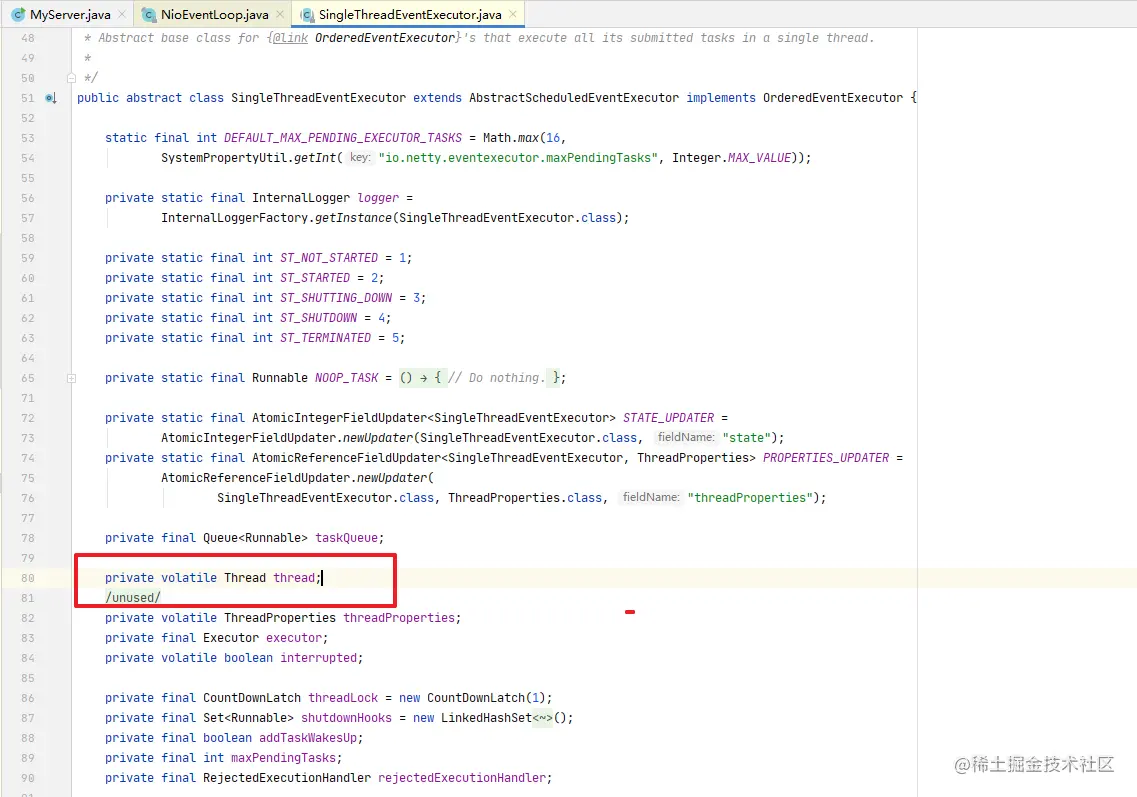Place cursor on DEFAULT_MAX_PENDING_EXECUTOR_TASKS constant
Image resolution: width=1137 pixels, height=797 pixels.
(343, 138)
